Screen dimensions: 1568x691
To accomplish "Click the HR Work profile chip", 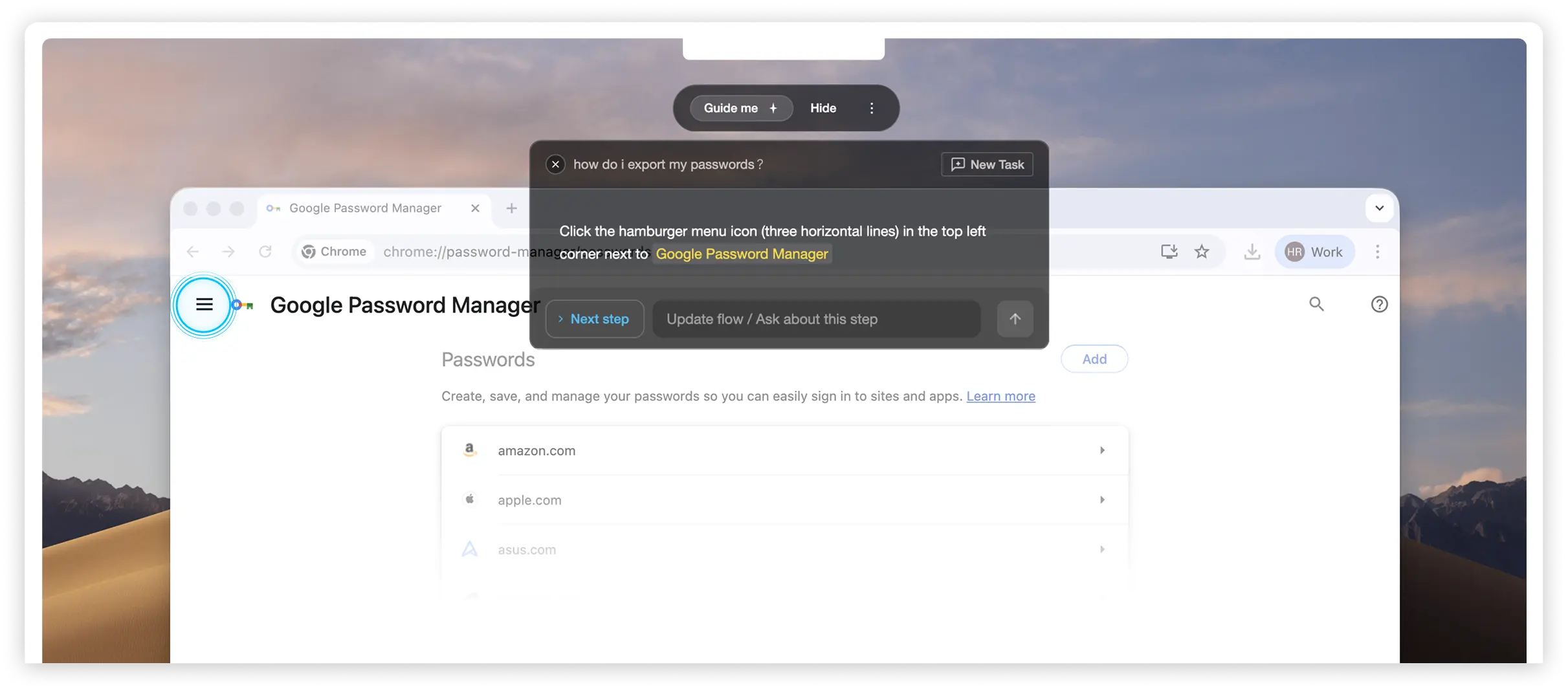I will pyautogui.click(x=1314, y=252).
